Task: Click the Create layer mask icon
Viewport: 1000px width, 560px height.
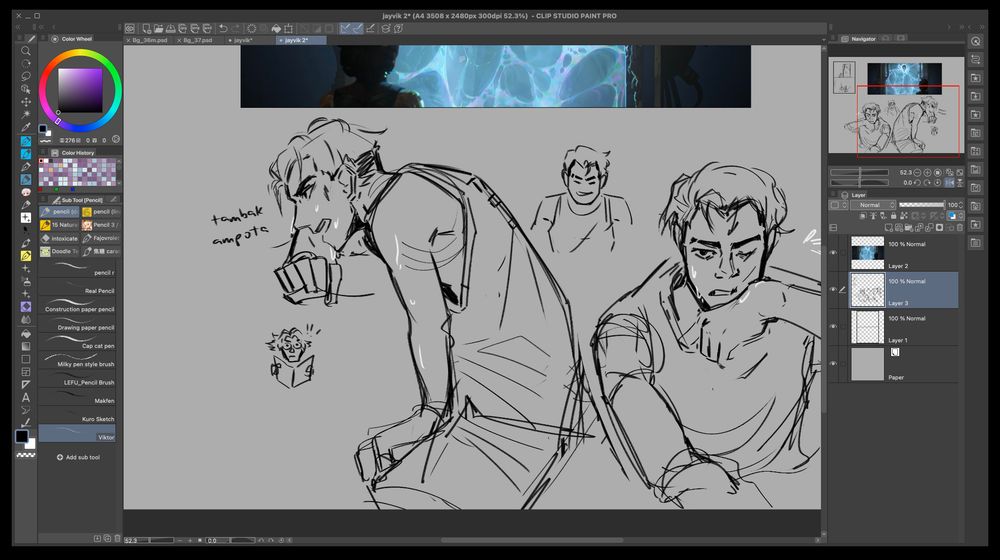Action: [939, 227]
